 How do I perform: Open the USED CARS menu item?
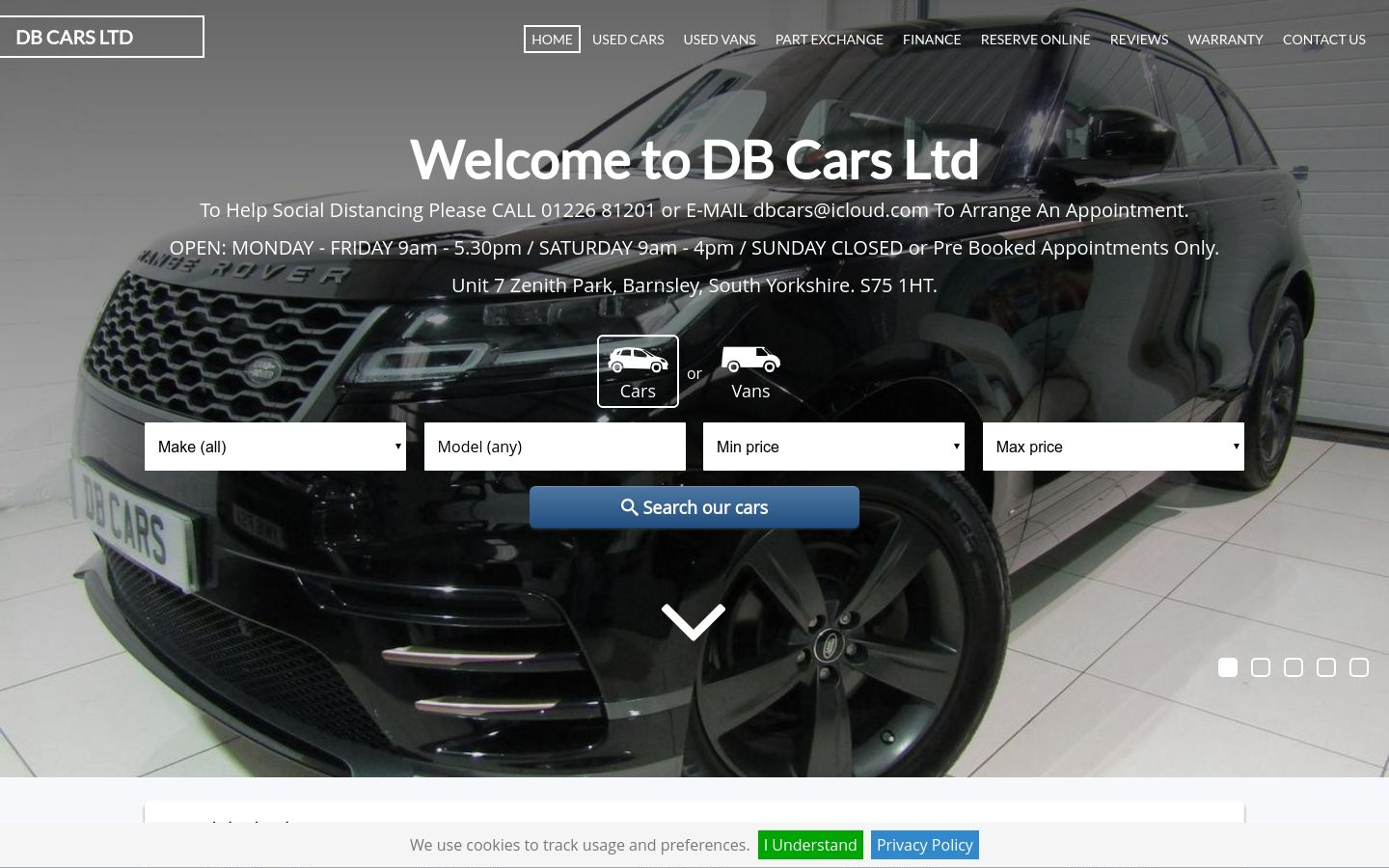[628, 40]
